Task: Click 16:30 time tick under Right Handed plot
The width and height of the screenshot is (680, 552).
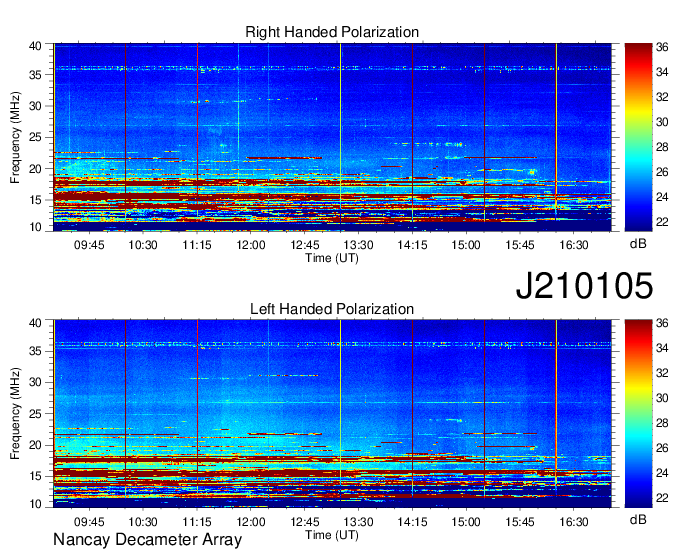Action: tap(574, 245)
